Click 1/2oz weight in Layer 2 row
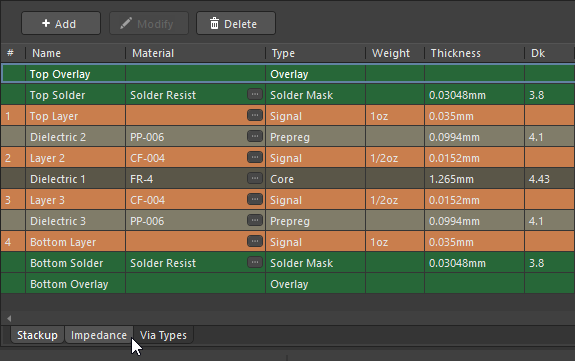Viewport: 575px width, 361px height. pos(395,158)
